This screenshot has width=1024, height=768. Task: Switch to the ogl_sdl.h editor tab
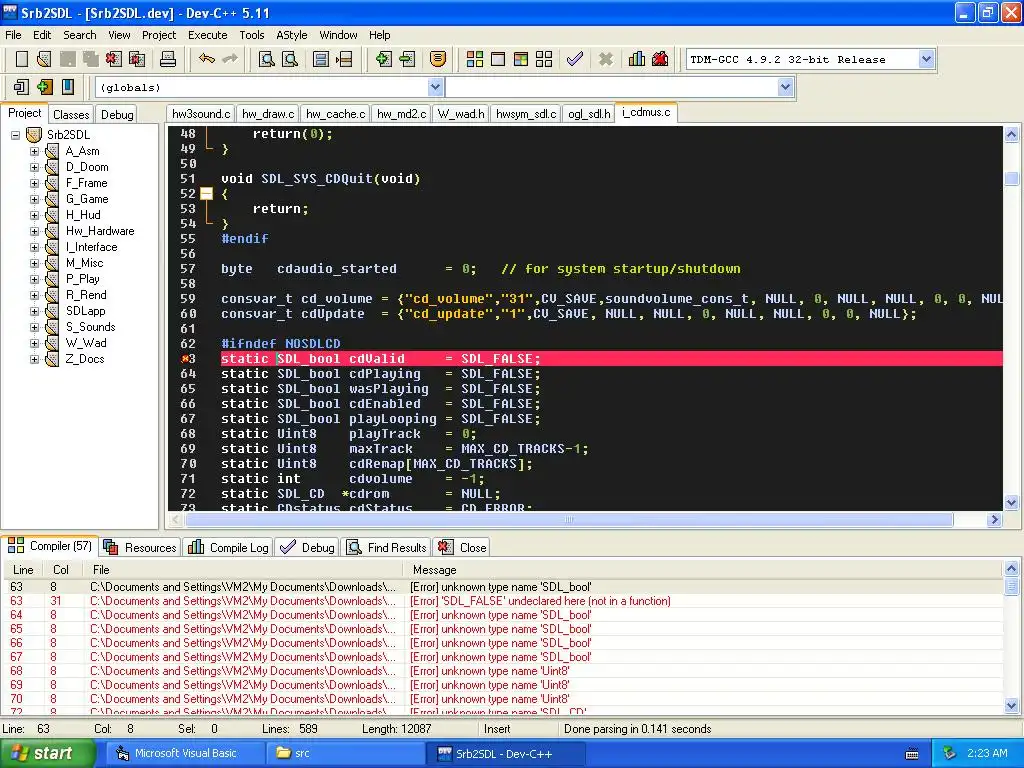coord(589,114)
